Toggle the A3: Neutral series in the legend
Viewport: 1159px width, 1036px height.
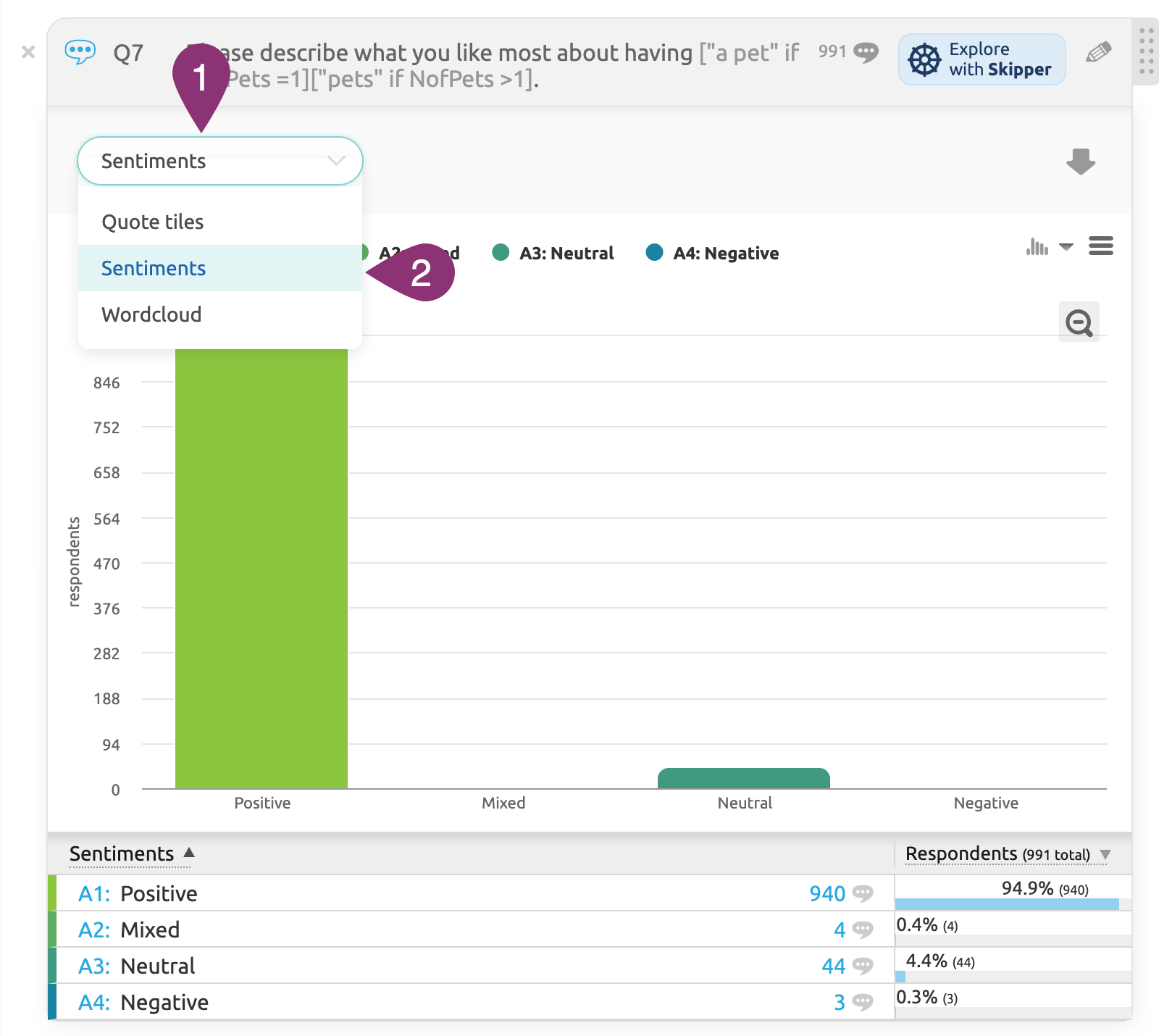coord(554,253)
